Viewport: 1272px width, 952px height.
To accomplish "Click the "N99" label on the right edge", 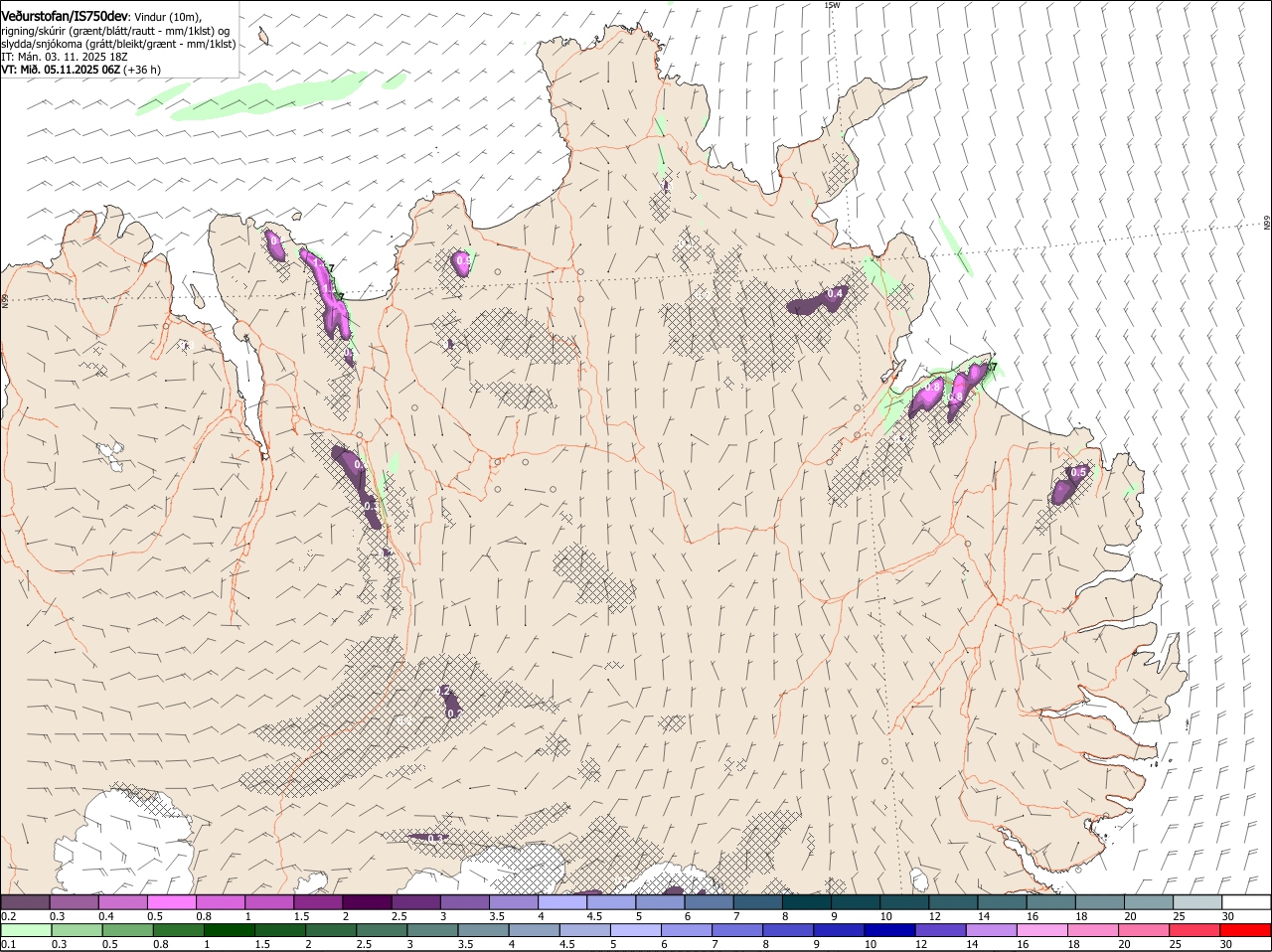I will tap(1267, 224).
